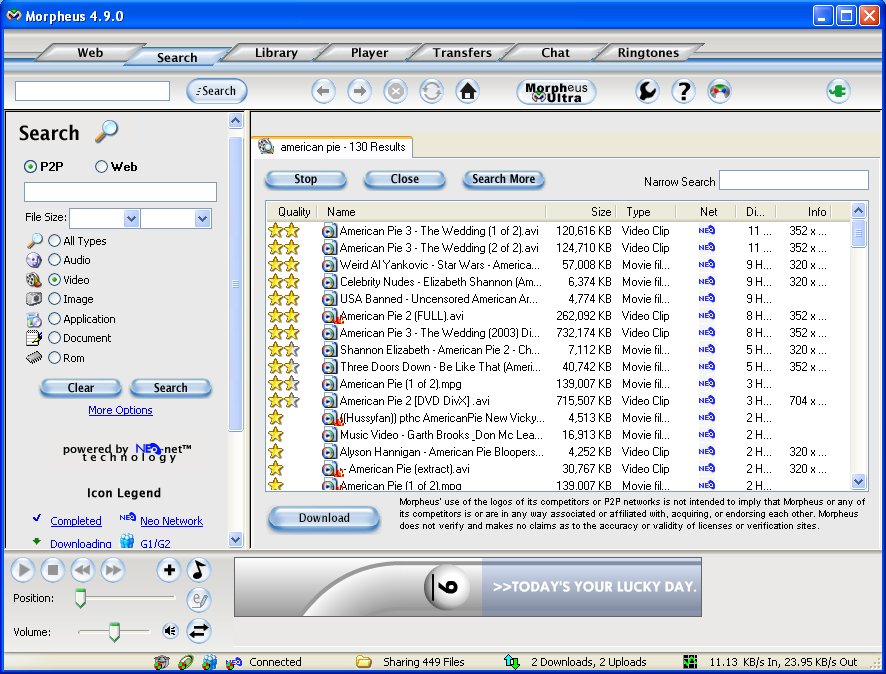Click the Search More button
This screenshot has height=674, width=886.
(503, 179)
